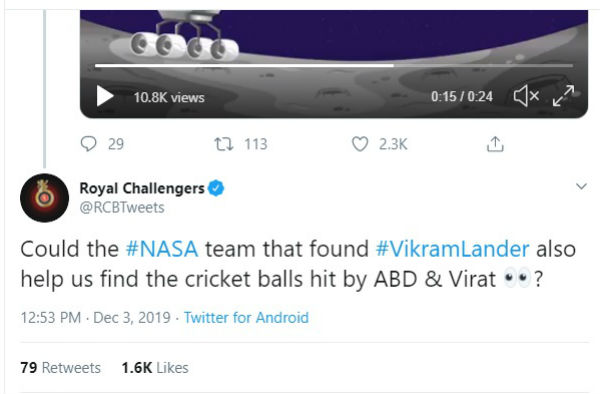Play the video with 10.8K views
Image resolution: width=600 pixels, height=394 pixels.
pos(105,96)
